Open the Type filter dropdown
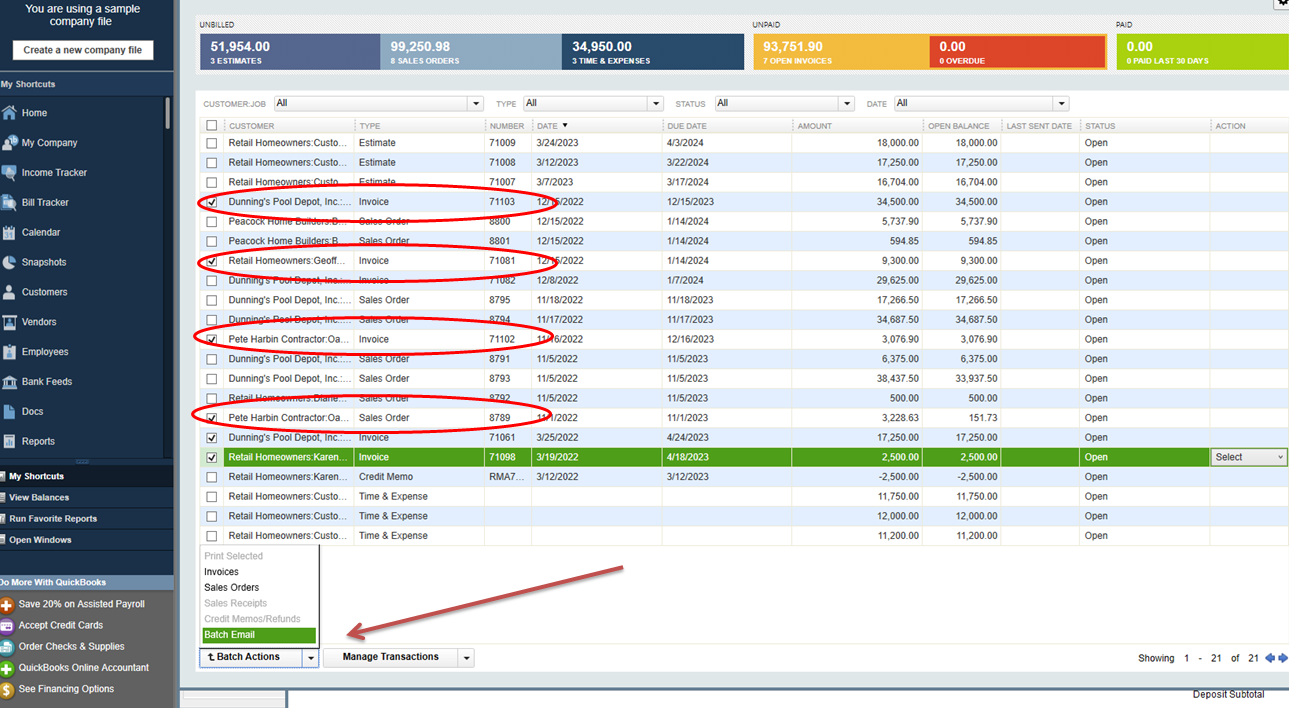Image resolution: width=1289 pixels, height=708 pixels. coord(655,103)
